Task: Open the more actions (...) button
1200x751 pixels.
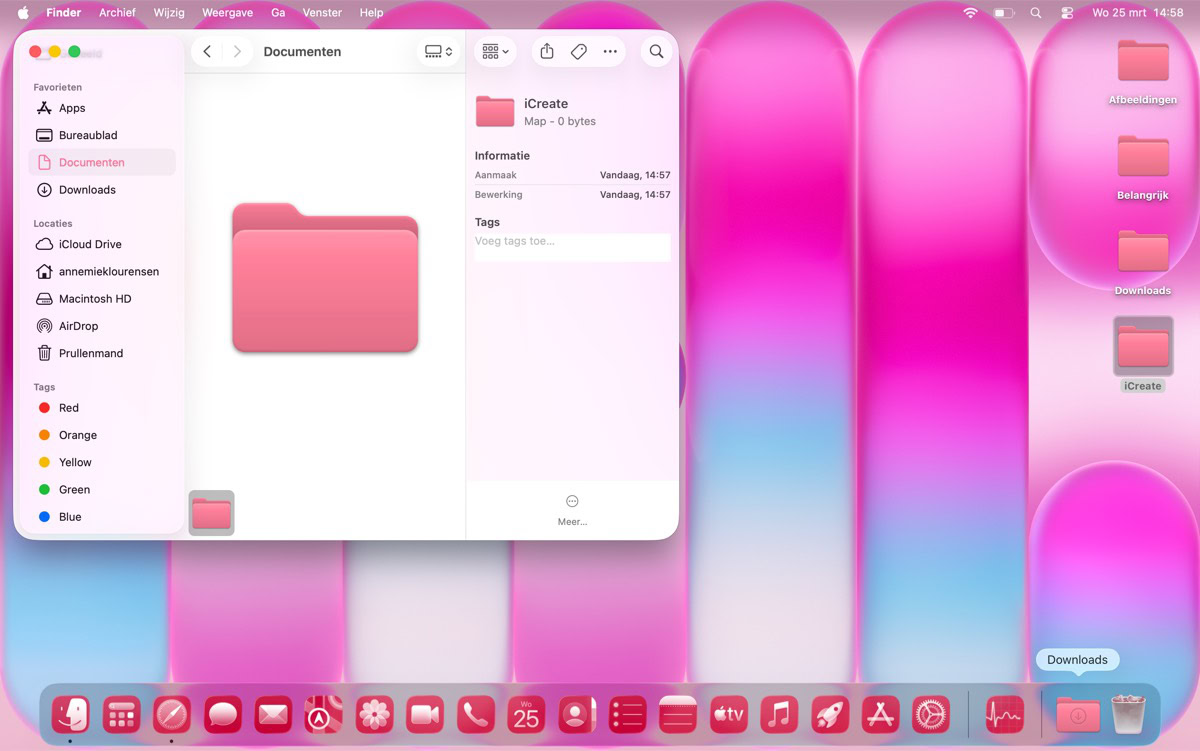Action: click(611, 51)
